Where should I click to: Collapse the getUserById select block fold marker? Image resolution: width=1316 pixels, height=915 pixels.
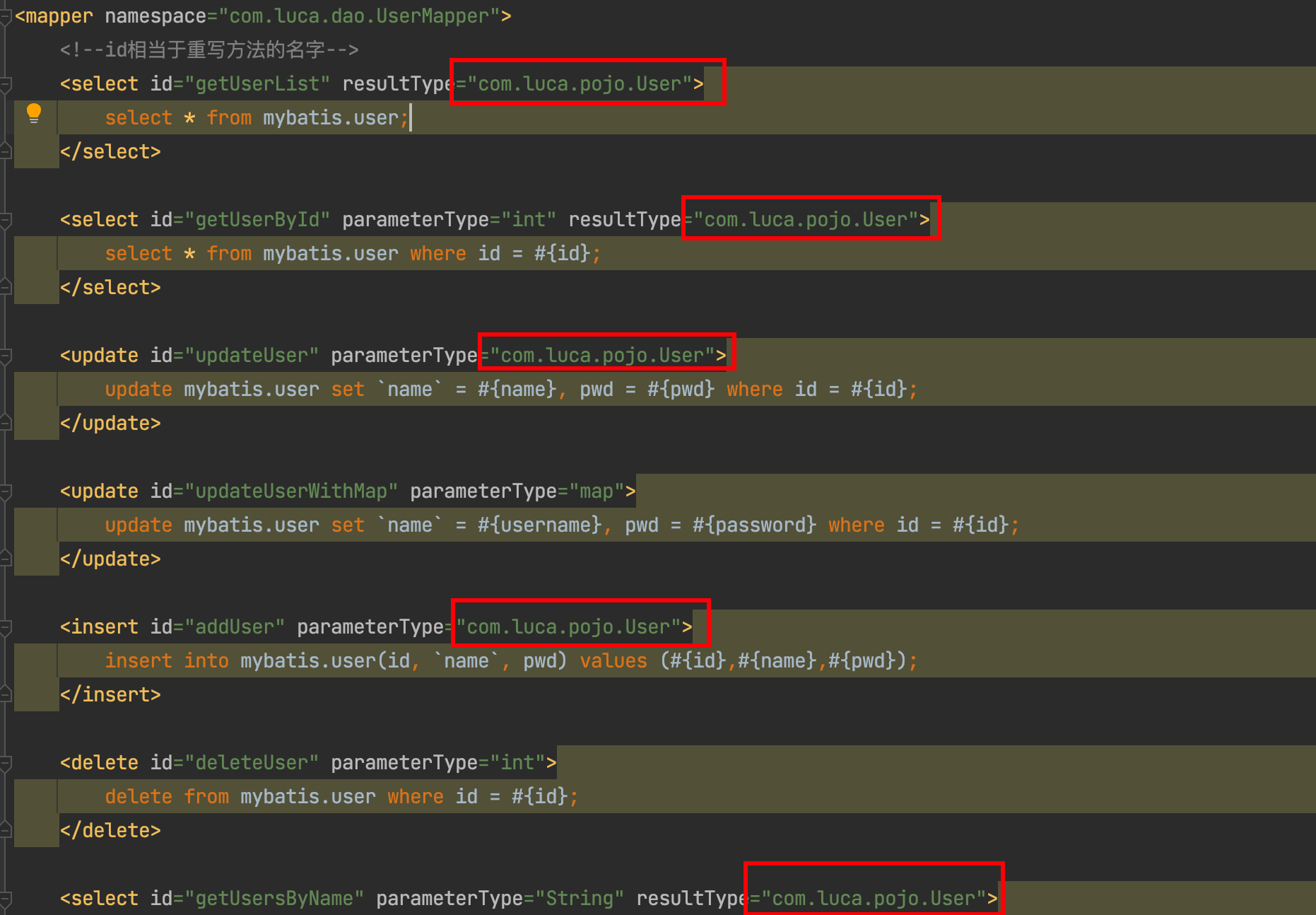[6, 220]
